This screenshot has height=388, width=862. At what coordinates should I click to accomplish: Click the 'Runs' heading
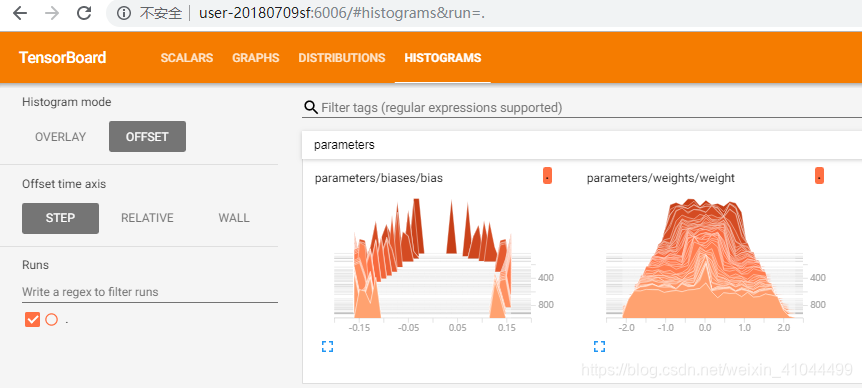click(35, 265)
